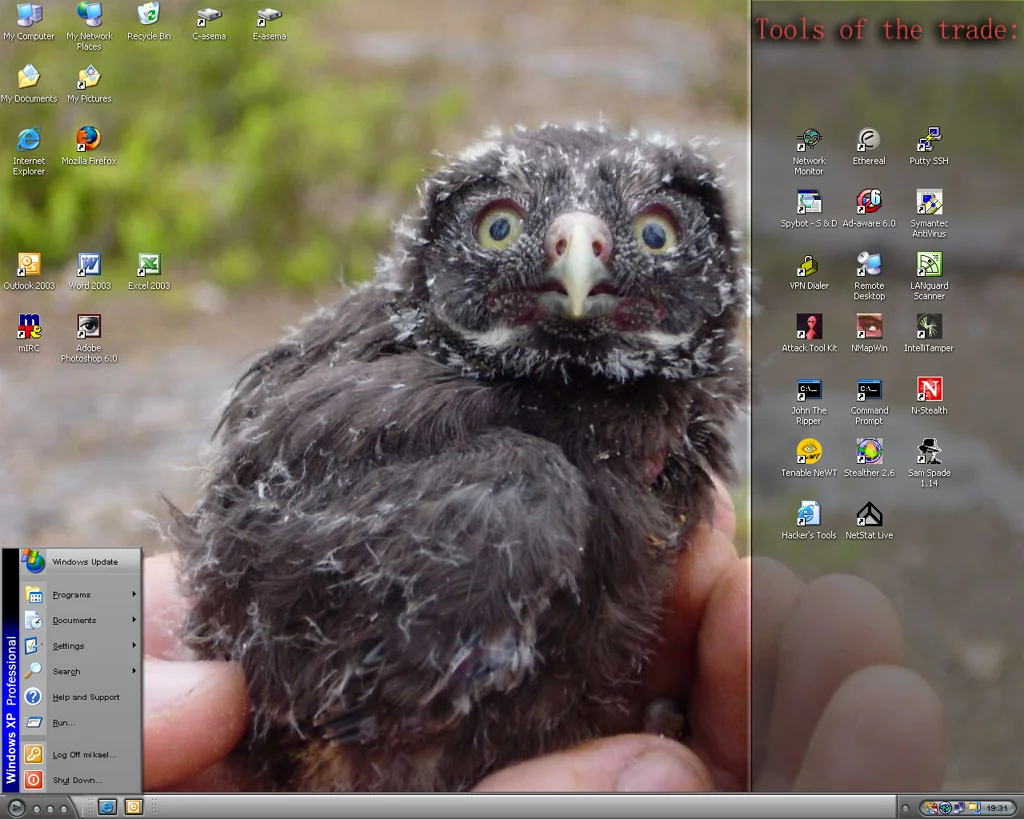Click the Mozilla Firefox desktop icon
The height and width of the screenshot is (819, 1024).
point(89,140)
